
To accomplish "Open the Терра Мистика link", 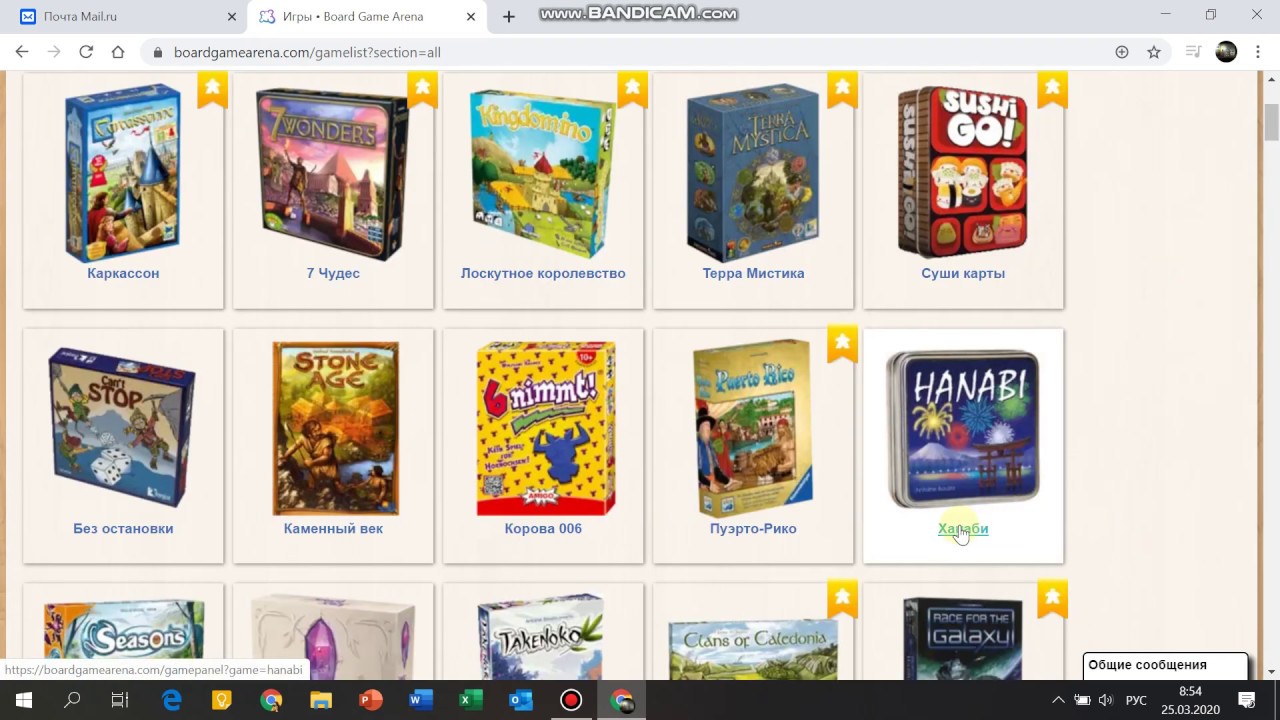I will pos(753,273).
